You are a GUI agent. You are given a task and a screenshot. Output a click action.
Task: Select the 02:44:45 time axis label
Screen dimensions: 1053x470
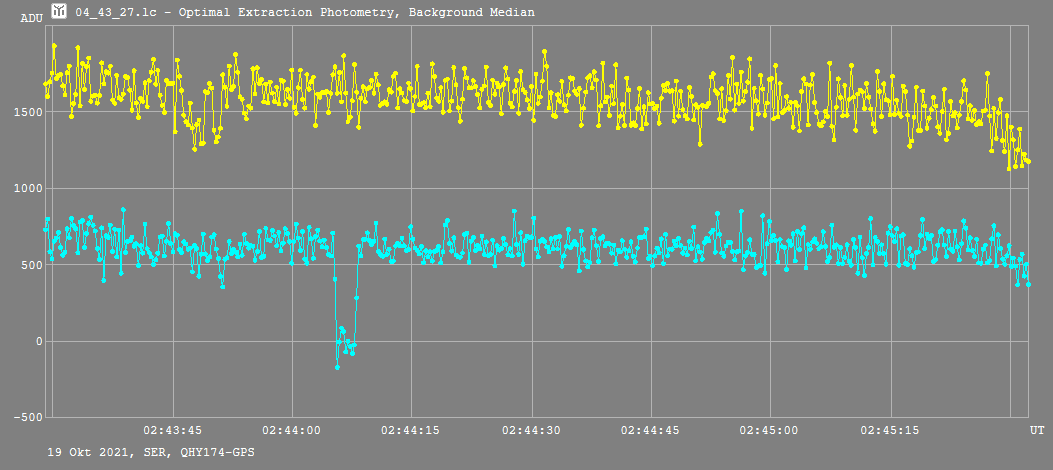650,430
